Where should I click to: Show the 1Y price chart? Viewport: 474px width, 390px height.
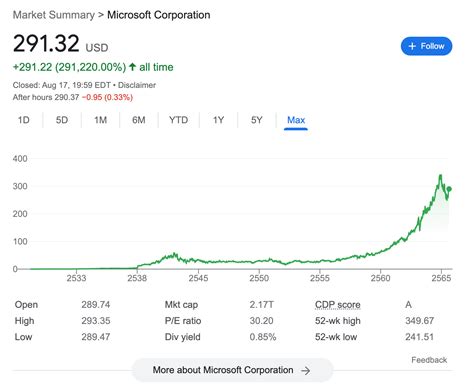coord(218,120)
